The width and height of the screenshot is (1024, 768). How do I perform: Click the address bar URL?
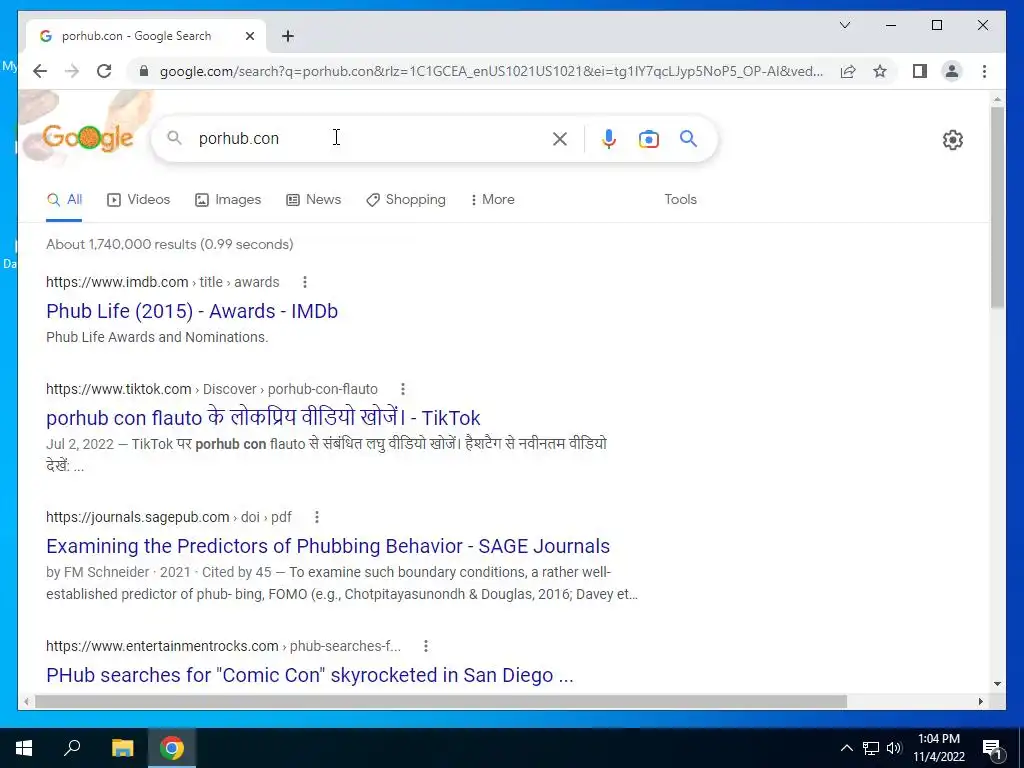(x=491, y=71)
